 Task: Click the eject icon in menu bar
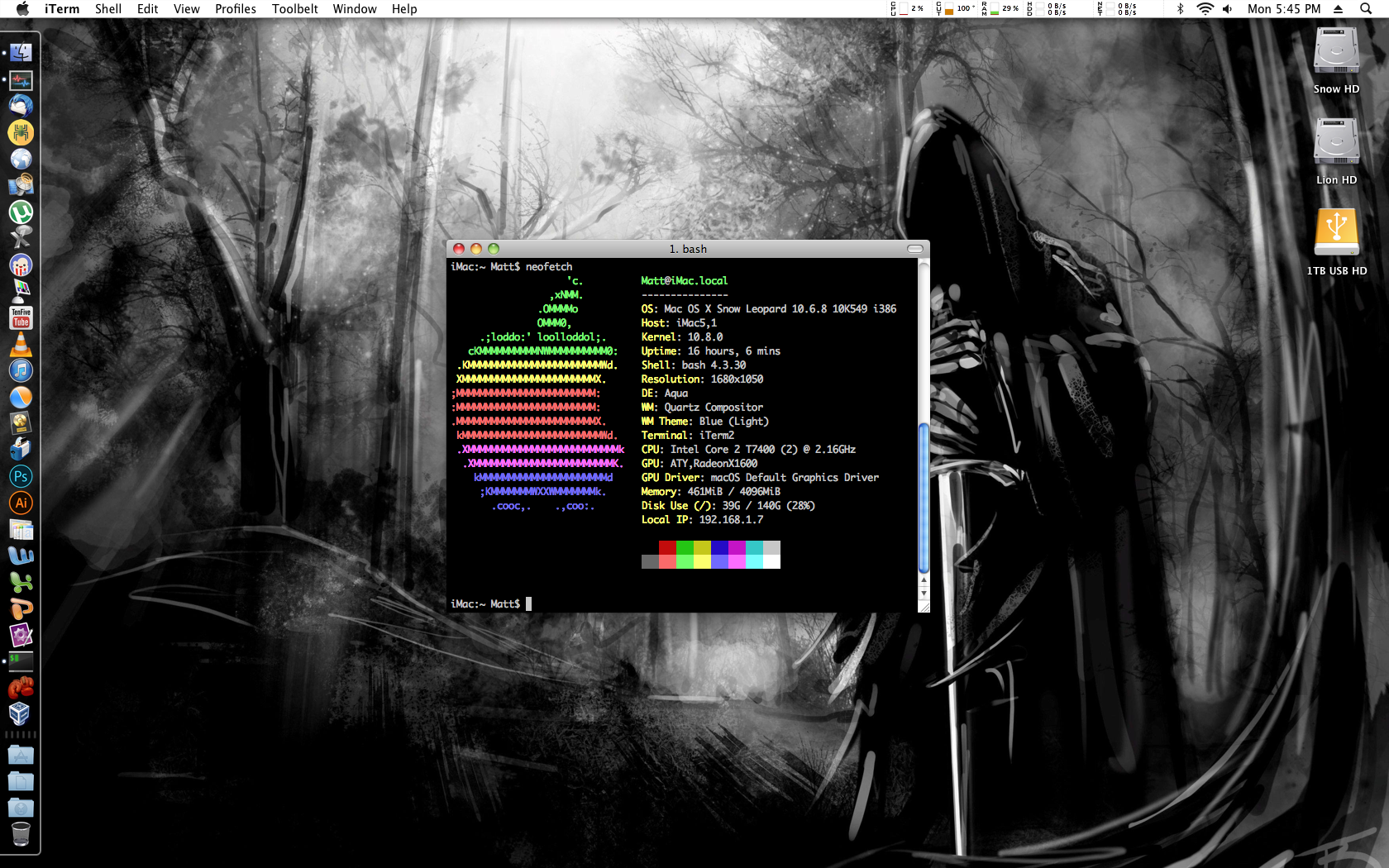(1338, 9)
